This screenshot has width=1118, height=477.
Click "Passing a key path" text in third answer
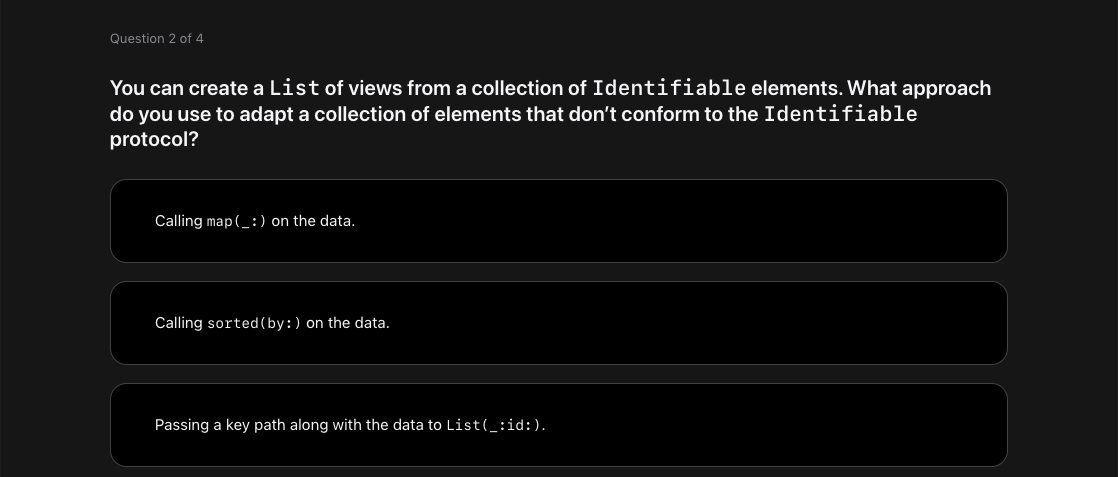pyautogui.click(x=216, y=425)
